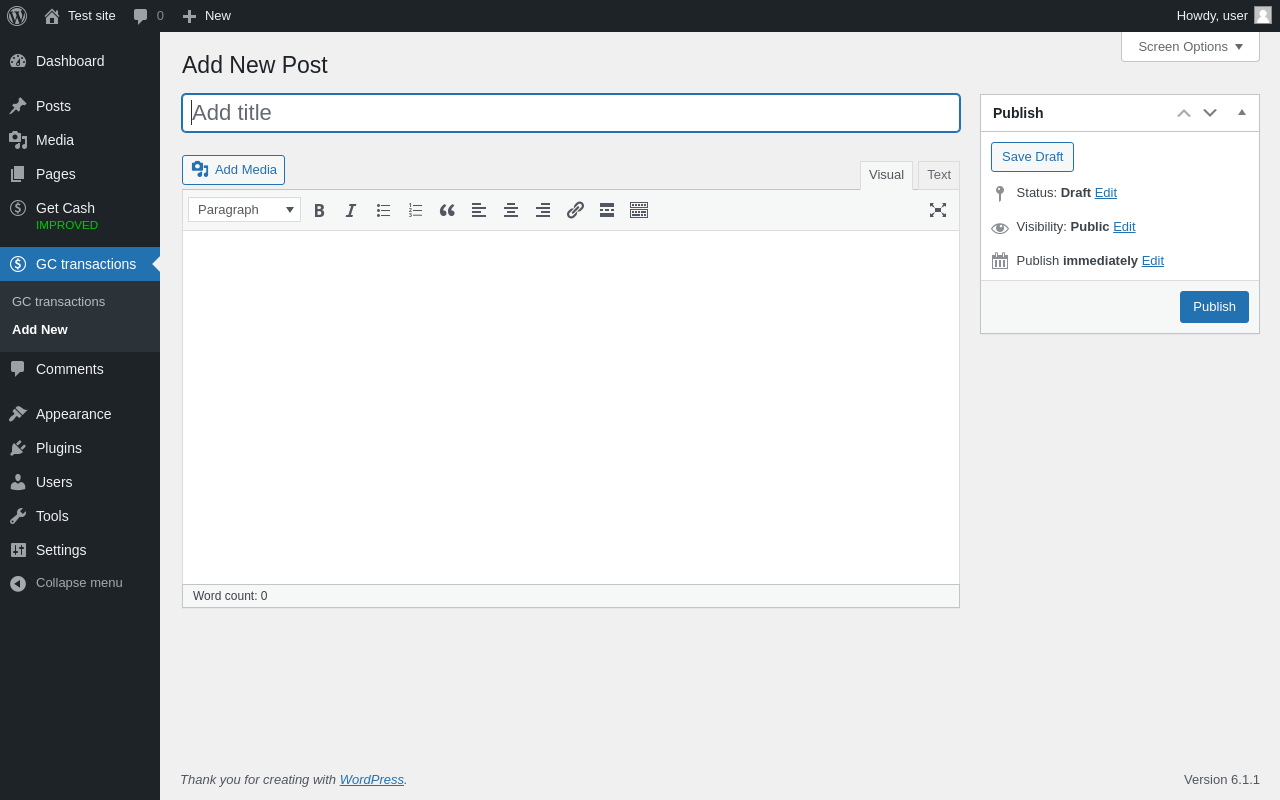The image size is (1280, 800).
Task: Edit the post status
Action: point(1106,192)
